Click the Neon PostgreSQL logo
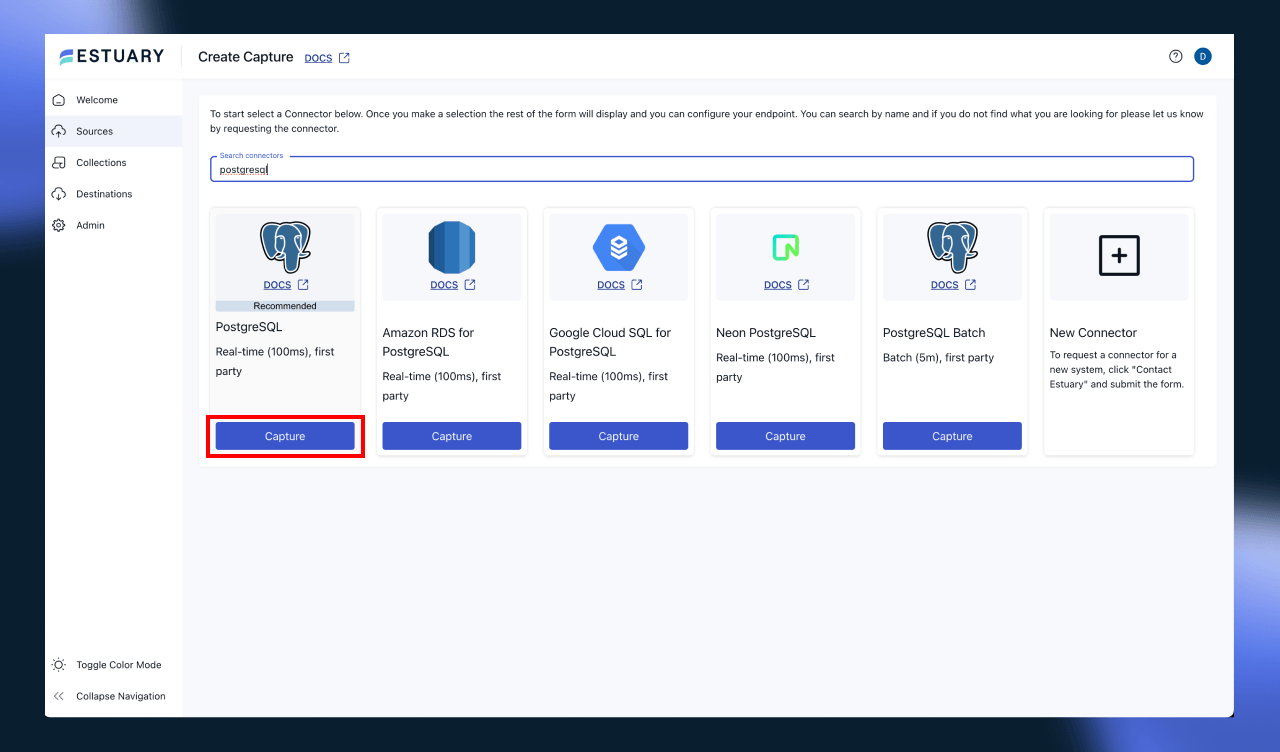Image resolution: width=1280 pixels, height=752 pixels. tap(786, 247)
